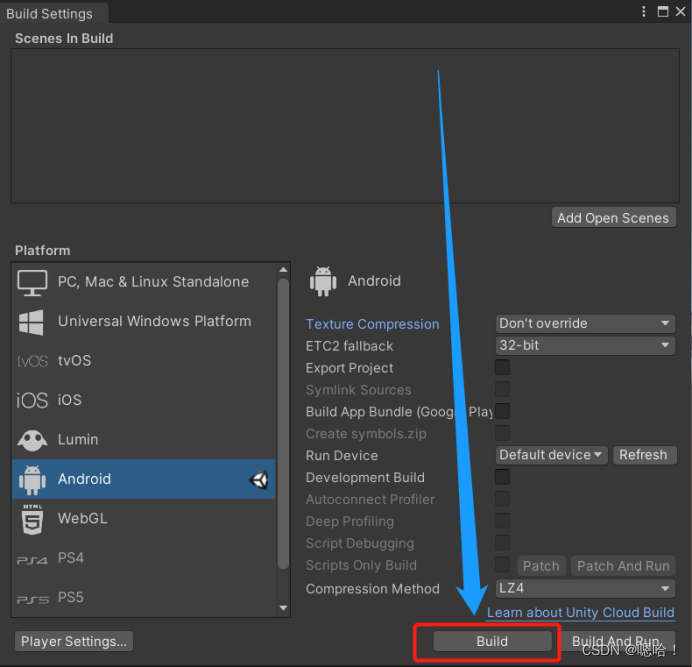Click the Lumin platform icon
The width and height of the screenshot is (692, 667).
[x=32, y=440]
